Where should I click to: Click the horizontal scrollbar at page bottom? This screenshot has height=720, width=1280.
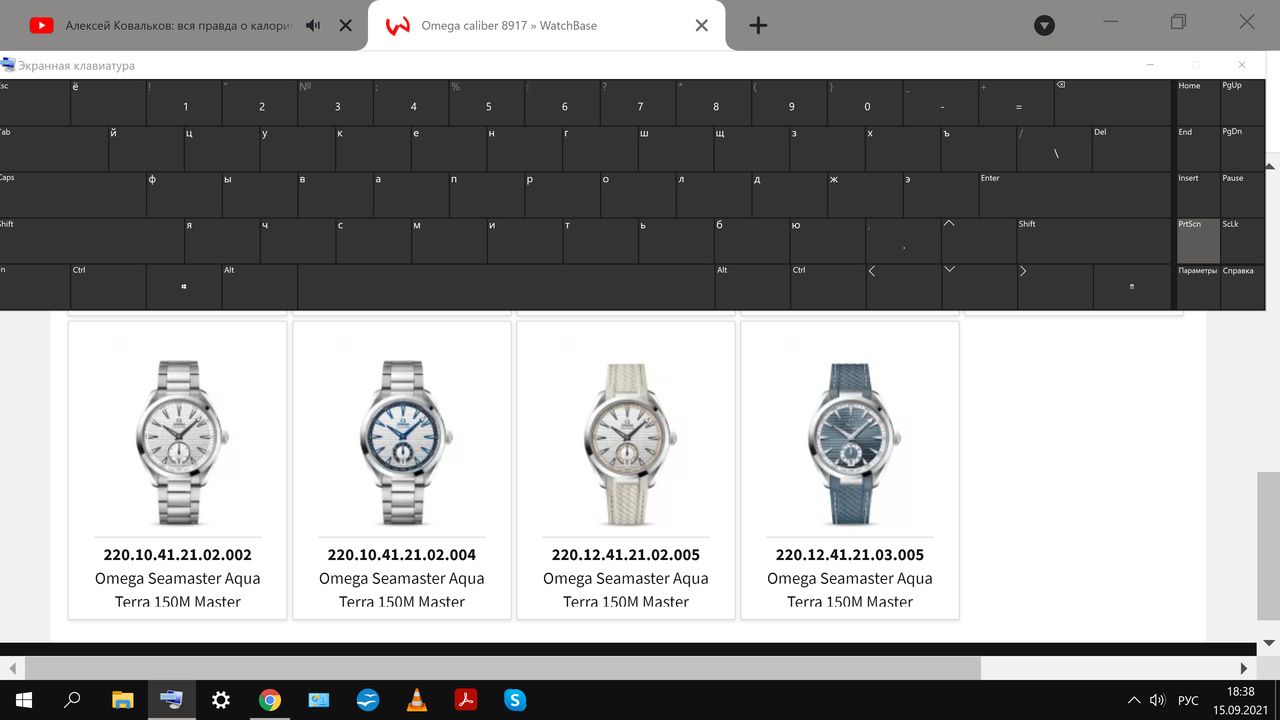[x=503, y=668]
